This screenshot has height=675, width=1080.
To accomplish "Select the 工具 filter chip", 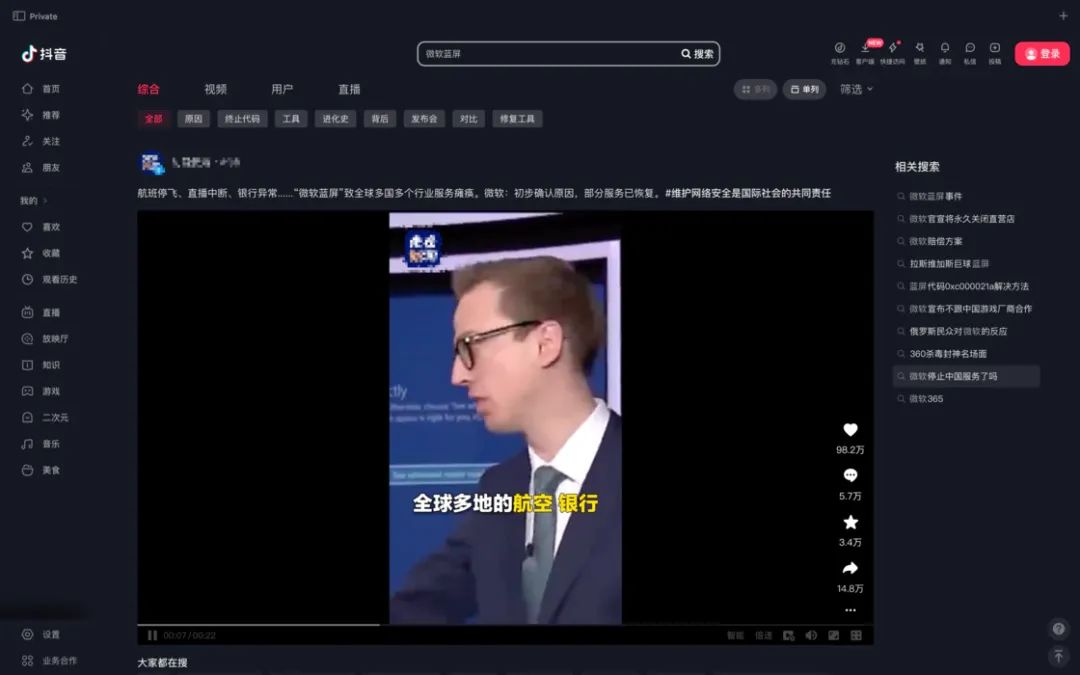I will pyautogui.click(x=291, y=118).
